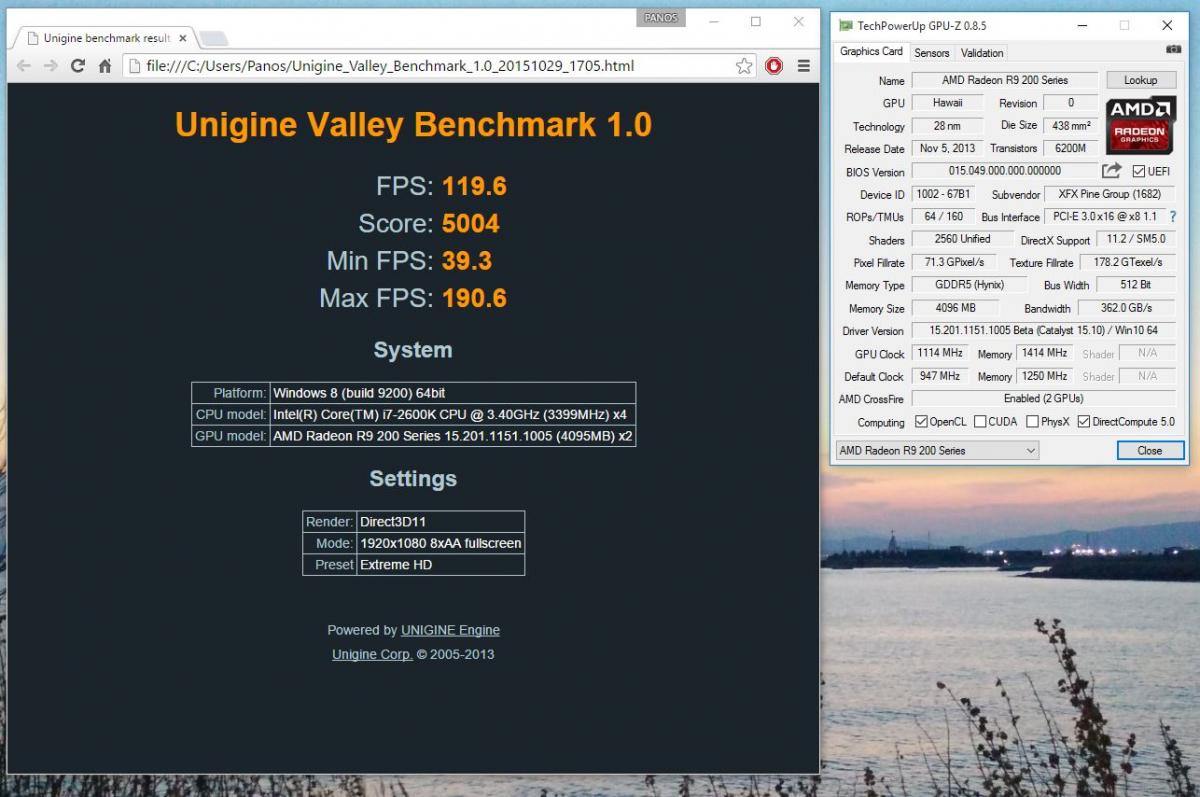Click the red extension icon in Chrome toolbar
Image resolution: width=1200 pixels, height=797 pixels.
coord(773,66)
